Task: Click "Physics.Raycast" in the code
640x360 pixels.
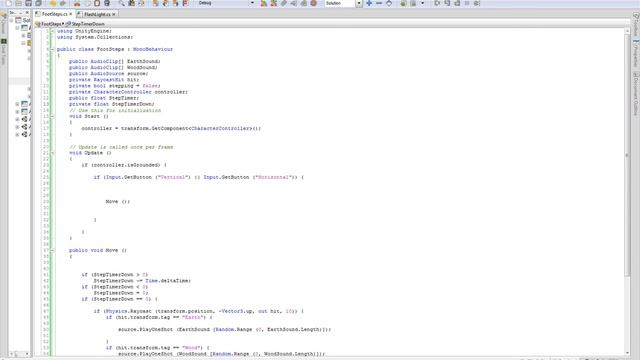Action: (128, 311)
